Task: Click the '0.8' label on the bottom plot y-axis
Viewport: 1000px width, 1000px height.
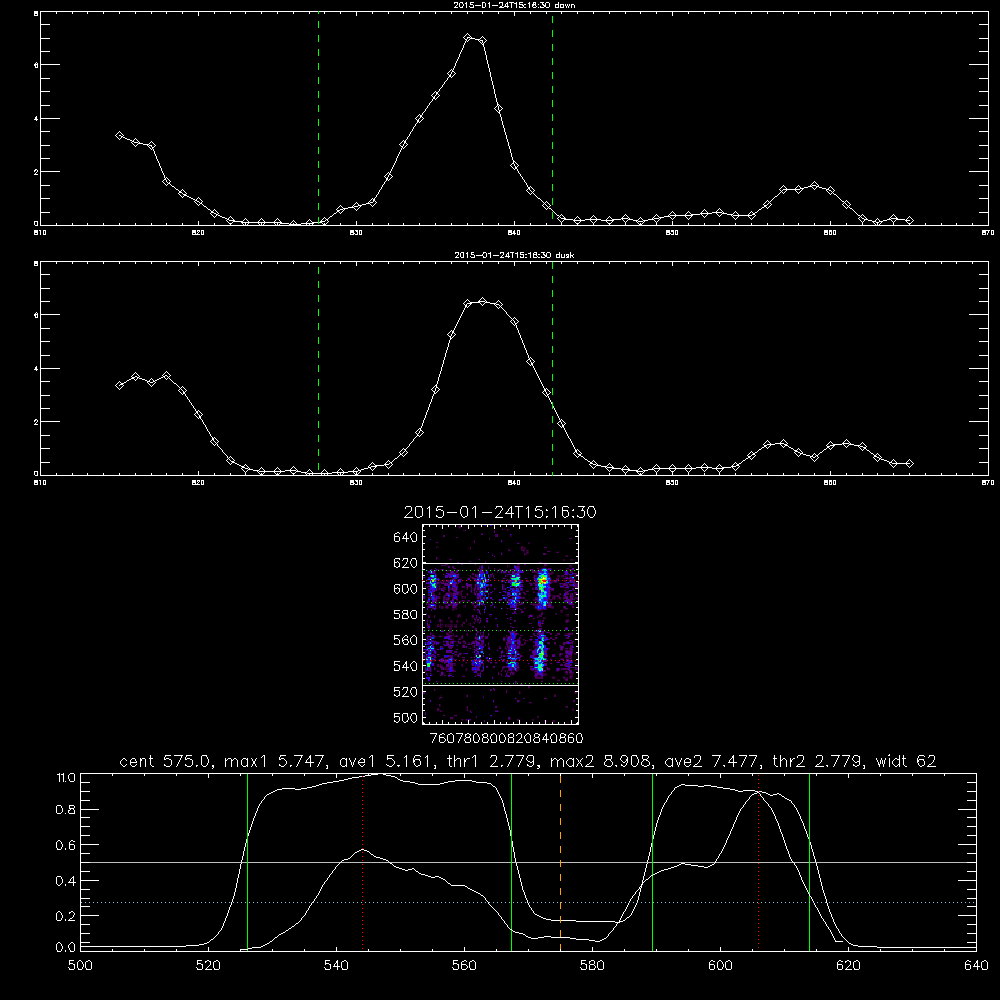Action: pos(66,810)
